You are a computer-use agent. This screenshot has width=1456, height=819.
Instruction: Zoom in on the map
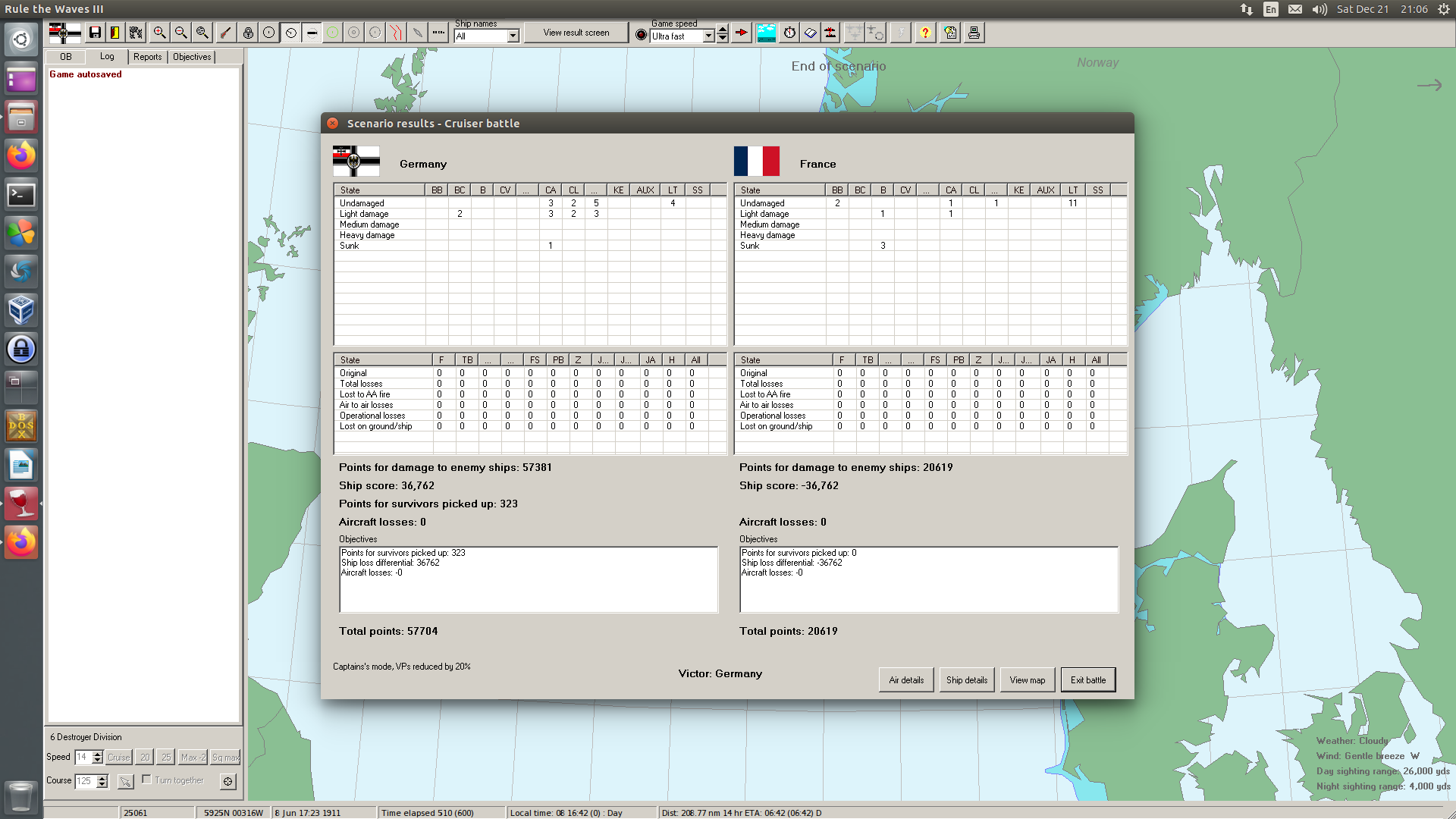tap(160, 33)
